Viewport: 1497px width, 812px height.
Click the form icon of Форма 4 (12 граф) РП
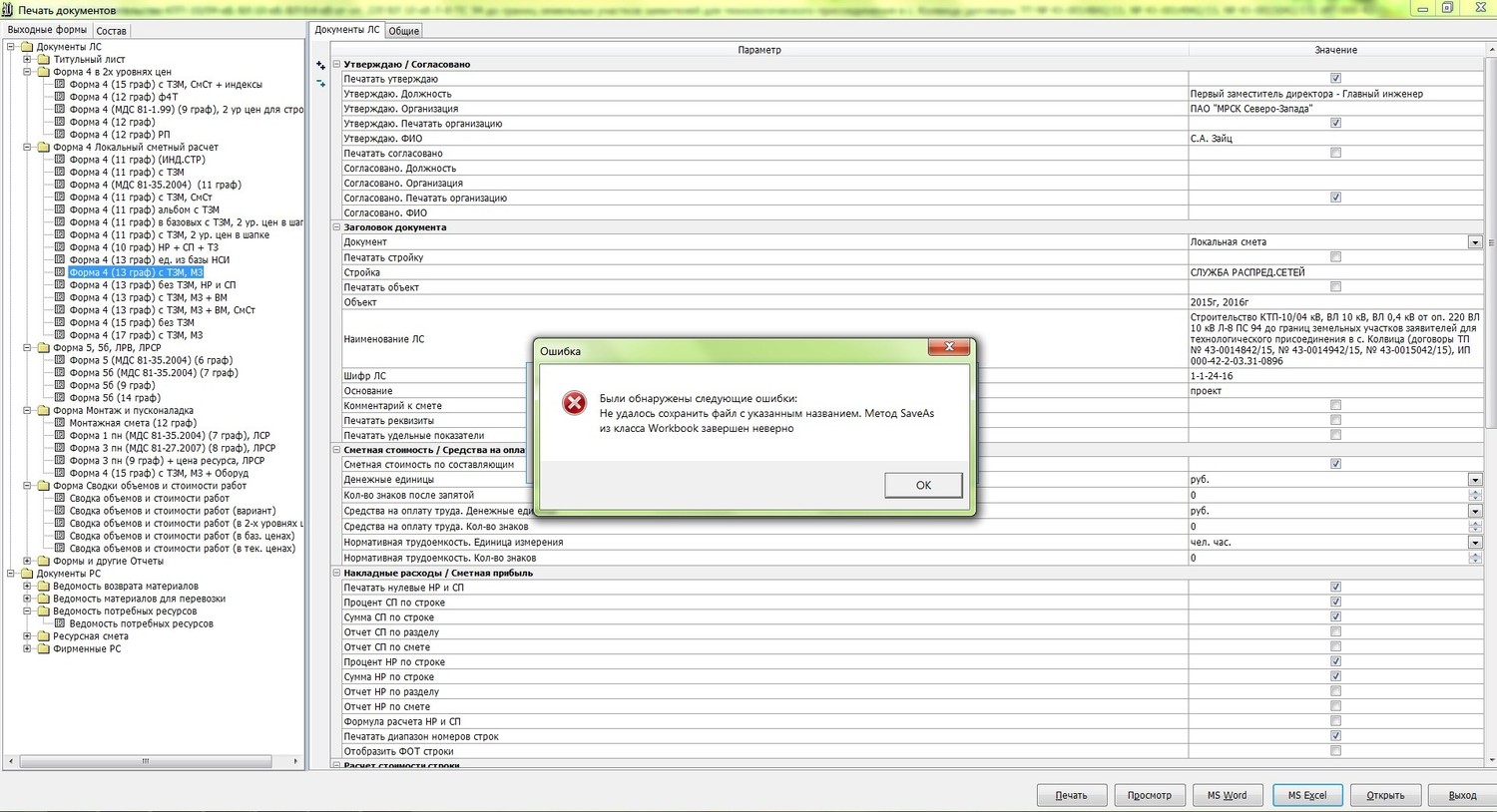tap(60, 135)
